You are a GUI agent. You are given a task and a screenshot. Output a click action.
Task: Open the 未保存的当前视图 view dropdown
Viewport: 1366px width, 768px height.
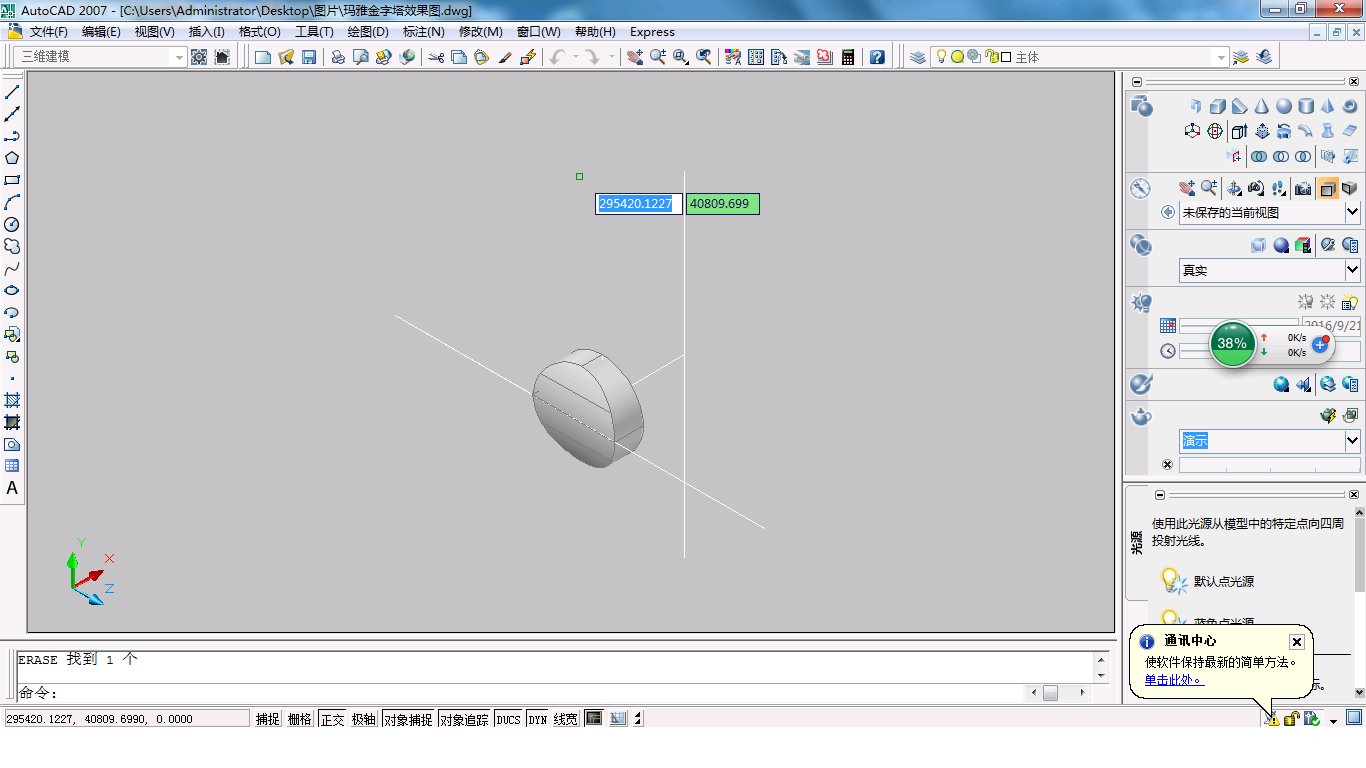[x=1269, y=212]
